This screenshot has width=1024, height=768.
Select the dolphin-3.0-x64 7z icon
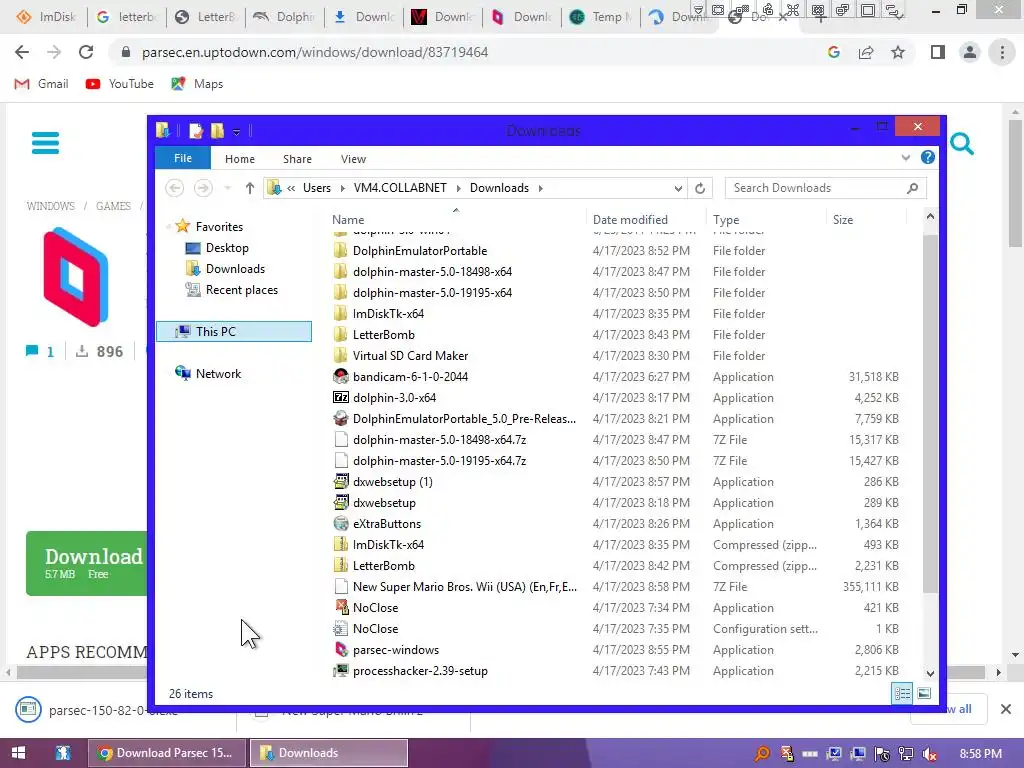click(x=341, y=398)
